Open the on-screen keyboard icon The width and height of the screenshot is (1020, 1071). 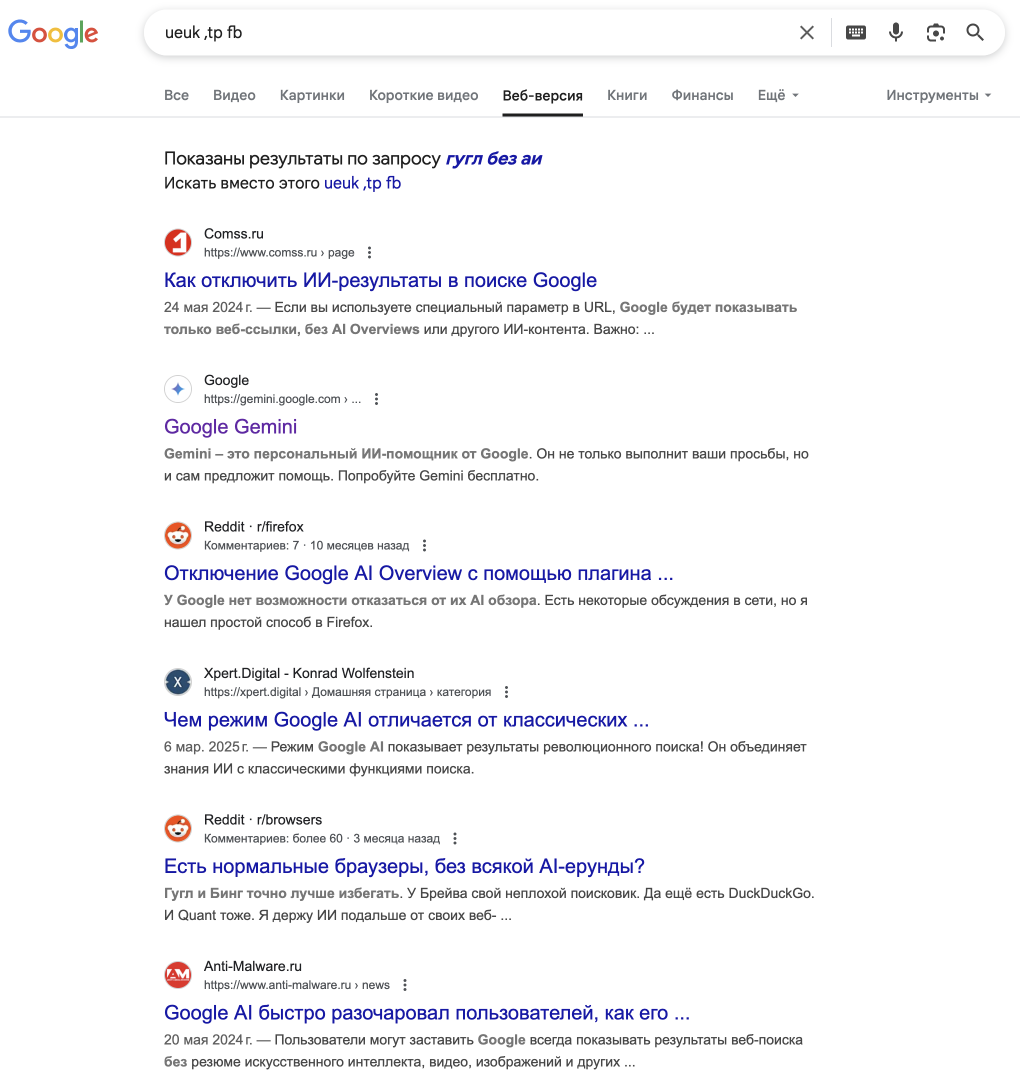click(x=855, y=33)
